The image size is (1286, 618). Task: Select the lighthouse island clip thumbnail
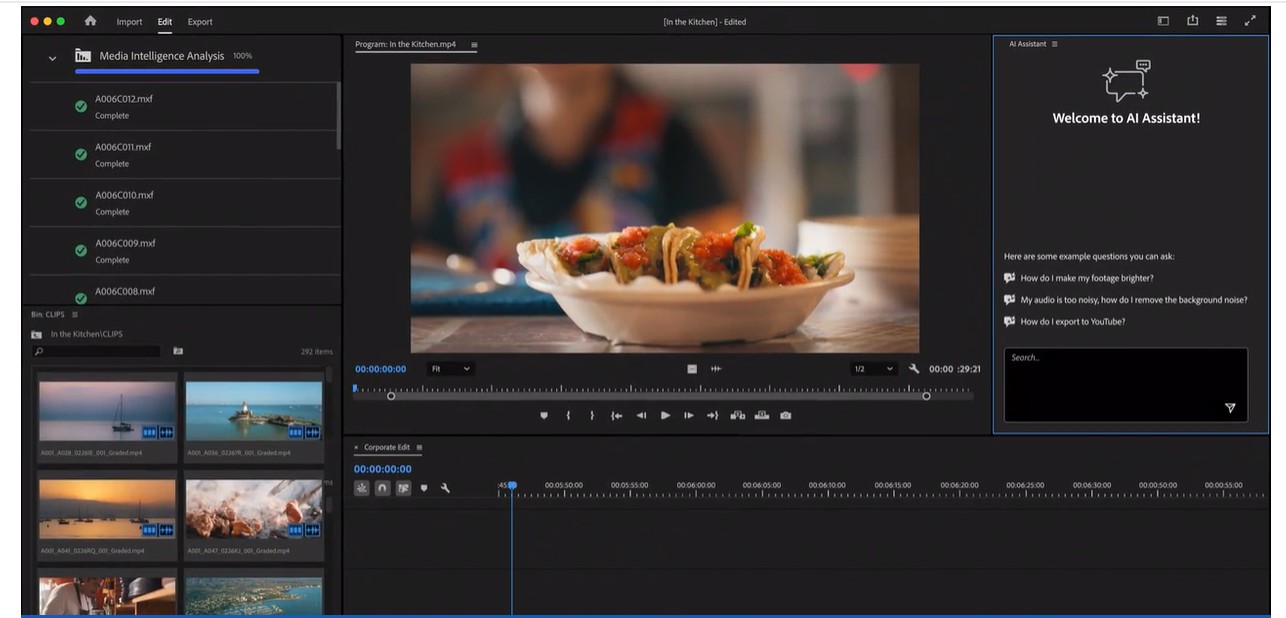254,411
